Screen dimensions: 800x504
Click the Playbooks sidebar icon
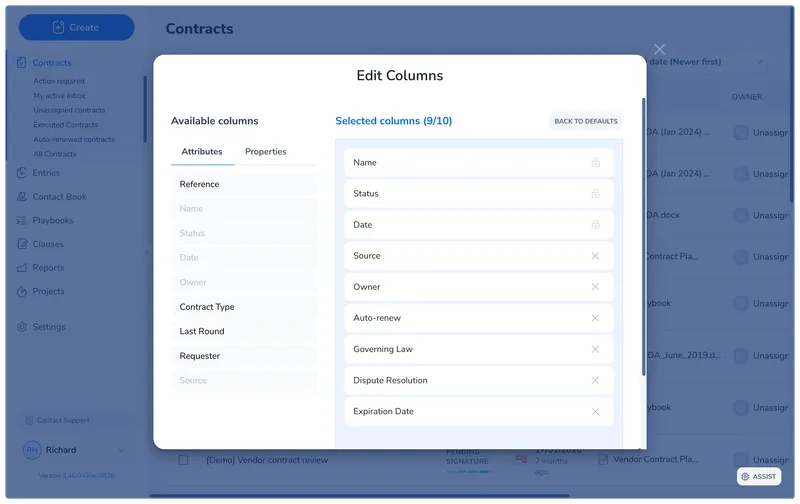click(x=21, y=220)
